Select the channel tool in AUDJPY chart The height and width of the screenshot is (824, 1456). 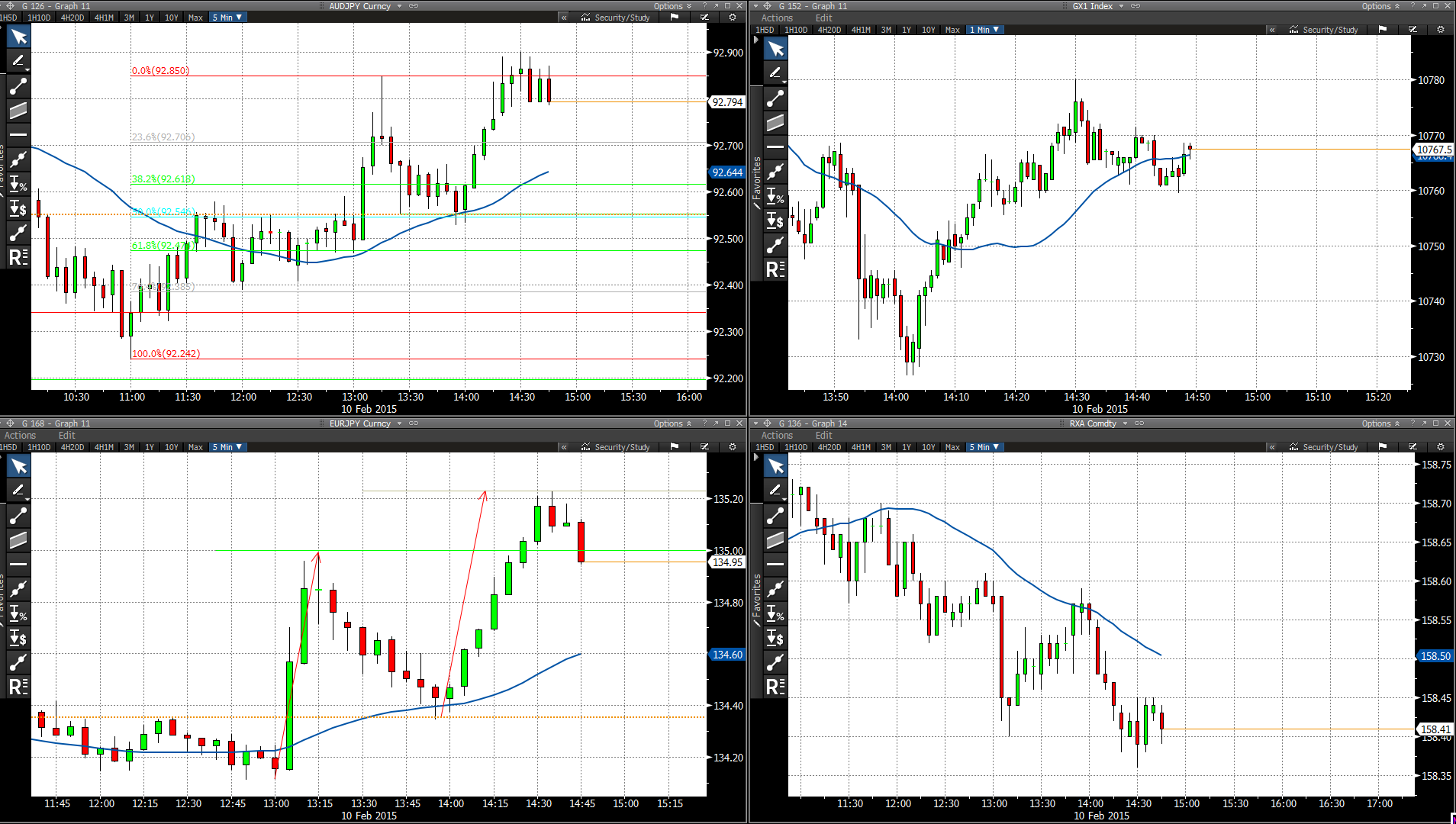18,110
